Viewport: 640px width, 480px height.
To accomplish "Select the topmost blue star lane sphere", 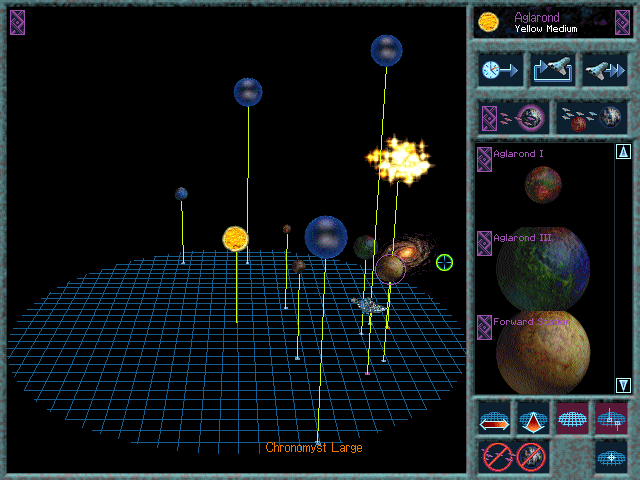I will [386, 51].
